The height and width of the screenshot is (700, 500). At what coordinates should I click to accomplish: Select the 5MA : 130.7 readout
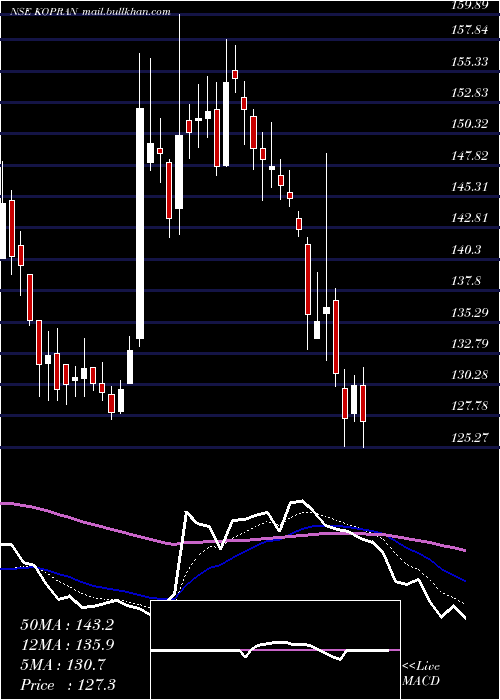pyautogui.click(x=62, y=665)
